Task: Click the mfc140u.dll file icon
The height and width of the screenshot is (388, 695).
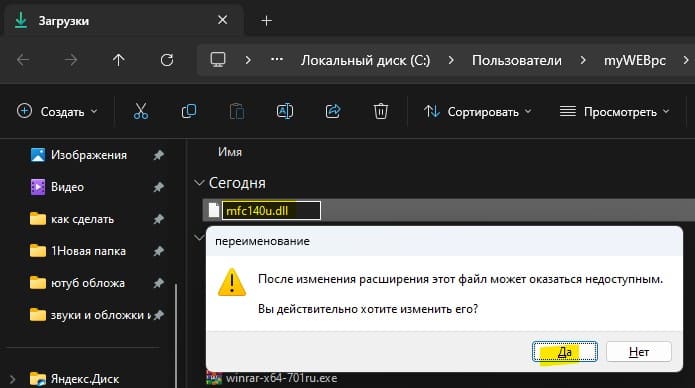Action: [x=214, y=210]
